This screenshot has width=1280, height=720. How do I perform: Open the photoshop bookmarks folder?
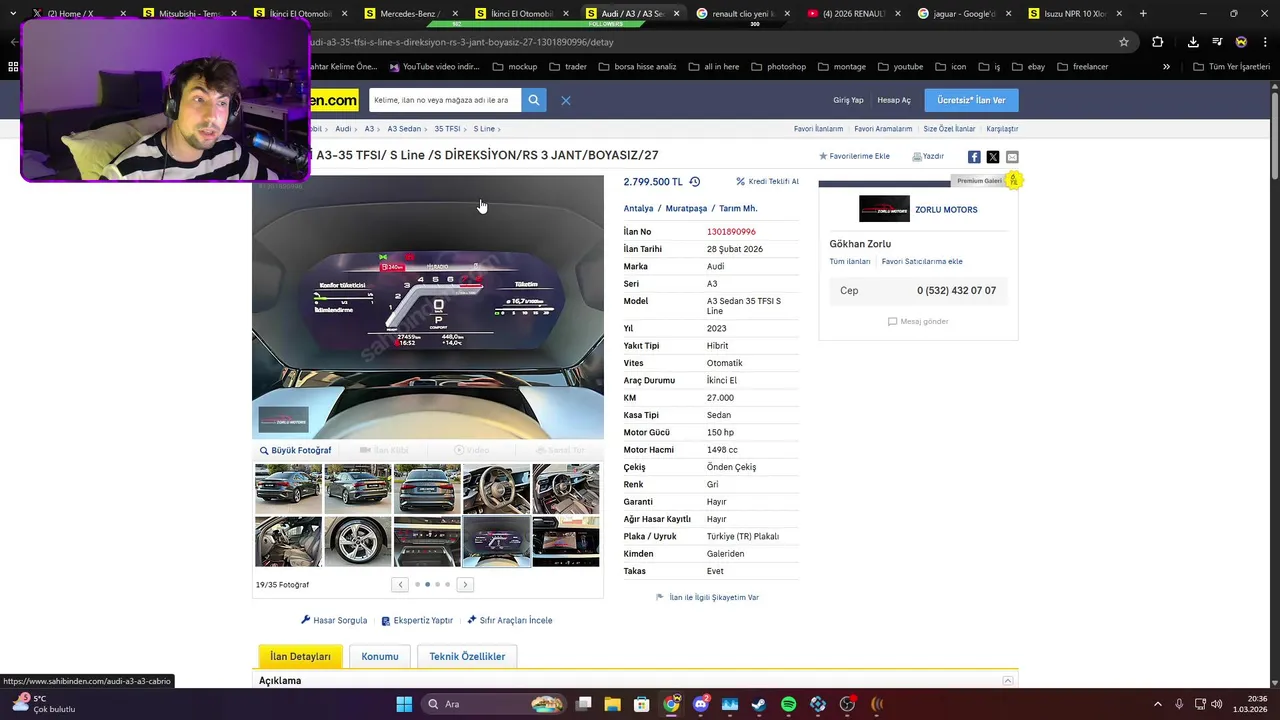pos(778,67)
